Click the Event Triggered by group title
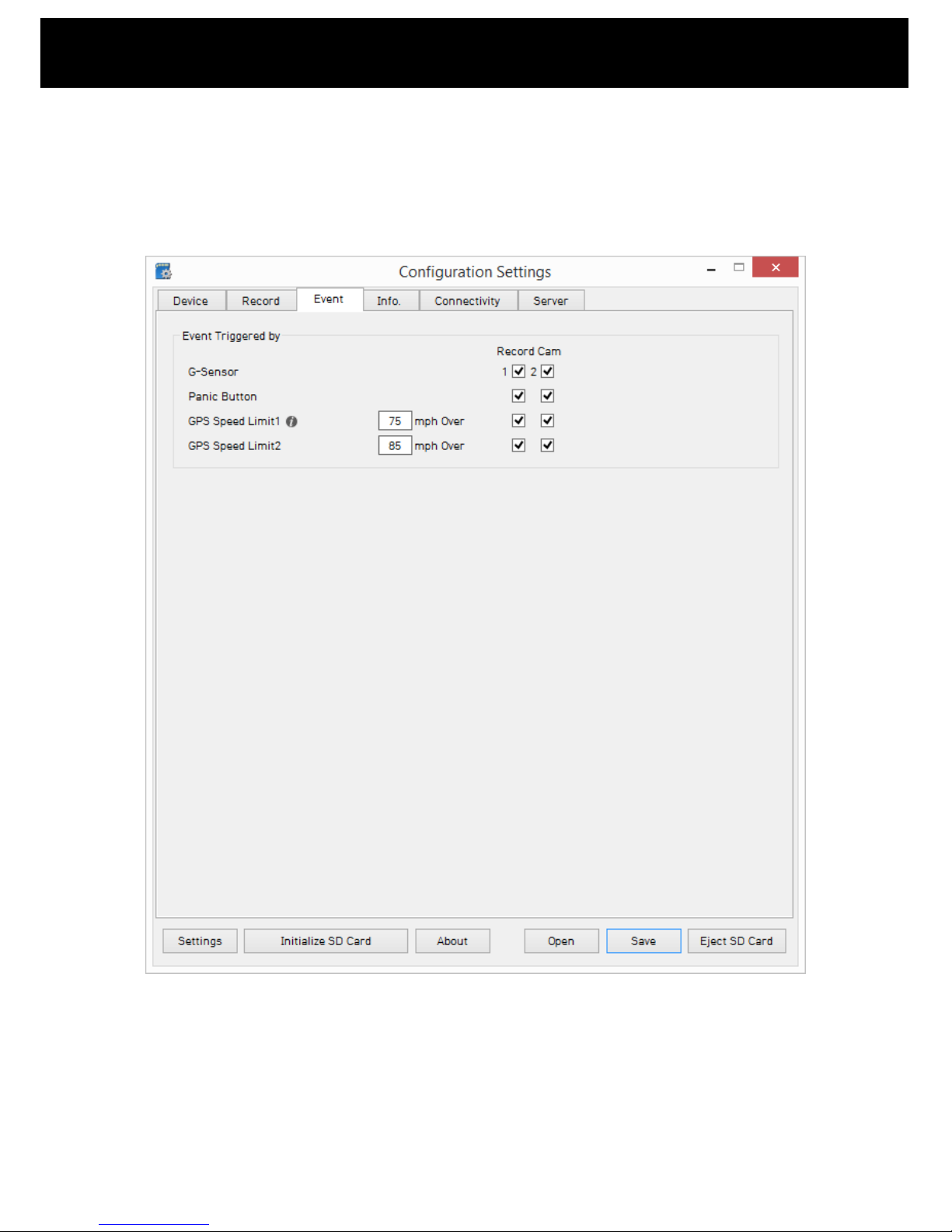This screenshot has width=952, height=1232. [x=231, y=336]
